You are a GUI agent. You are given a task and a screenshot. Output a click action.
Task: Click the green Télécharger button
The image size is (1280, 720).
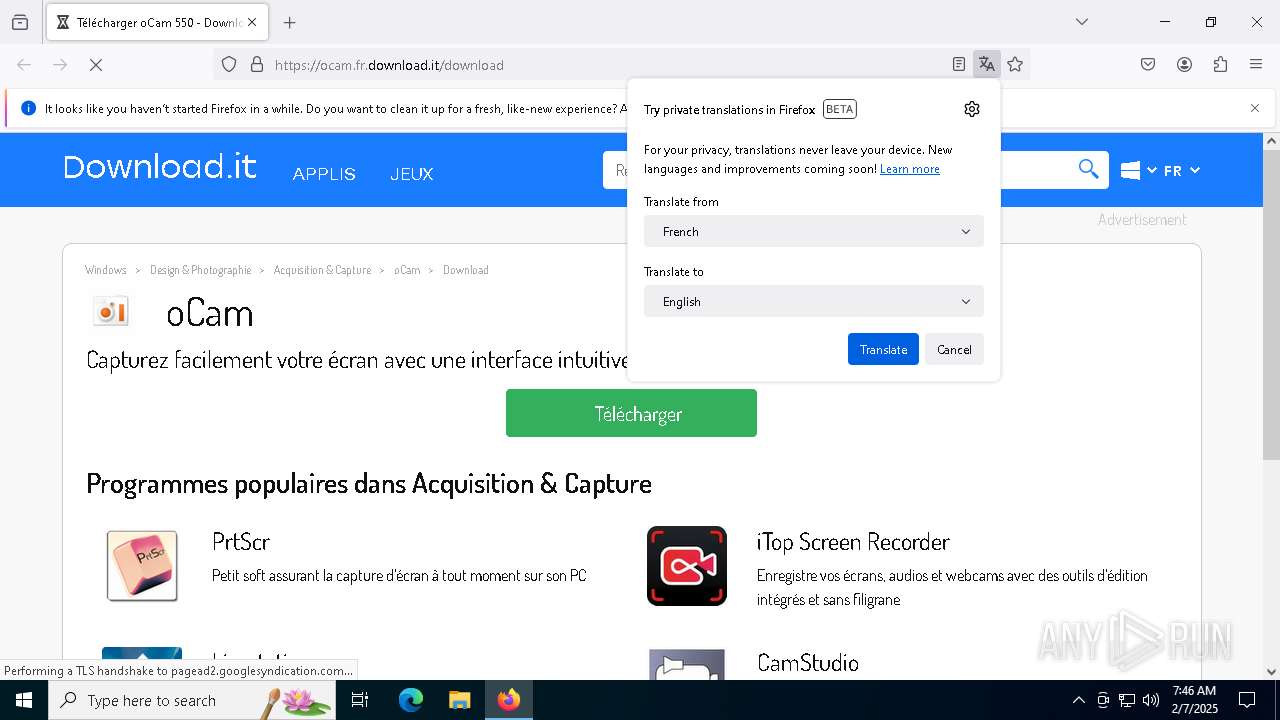pyautogui.click(x=631, y=413)
